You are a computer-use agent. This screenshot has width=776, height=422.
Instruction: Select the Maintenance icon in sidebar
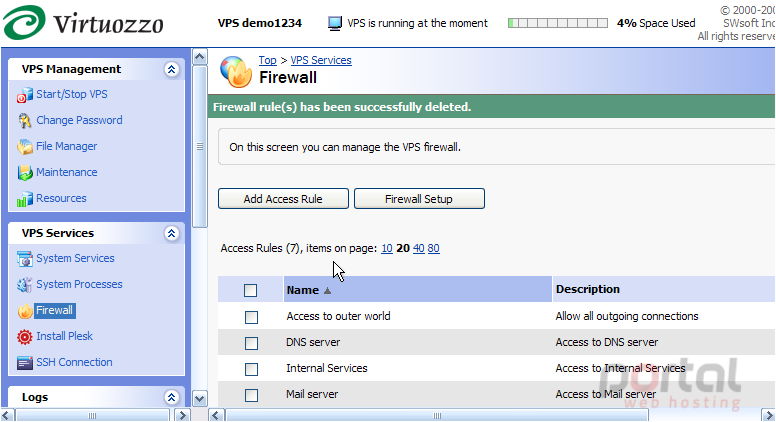[x=25, y=173]
